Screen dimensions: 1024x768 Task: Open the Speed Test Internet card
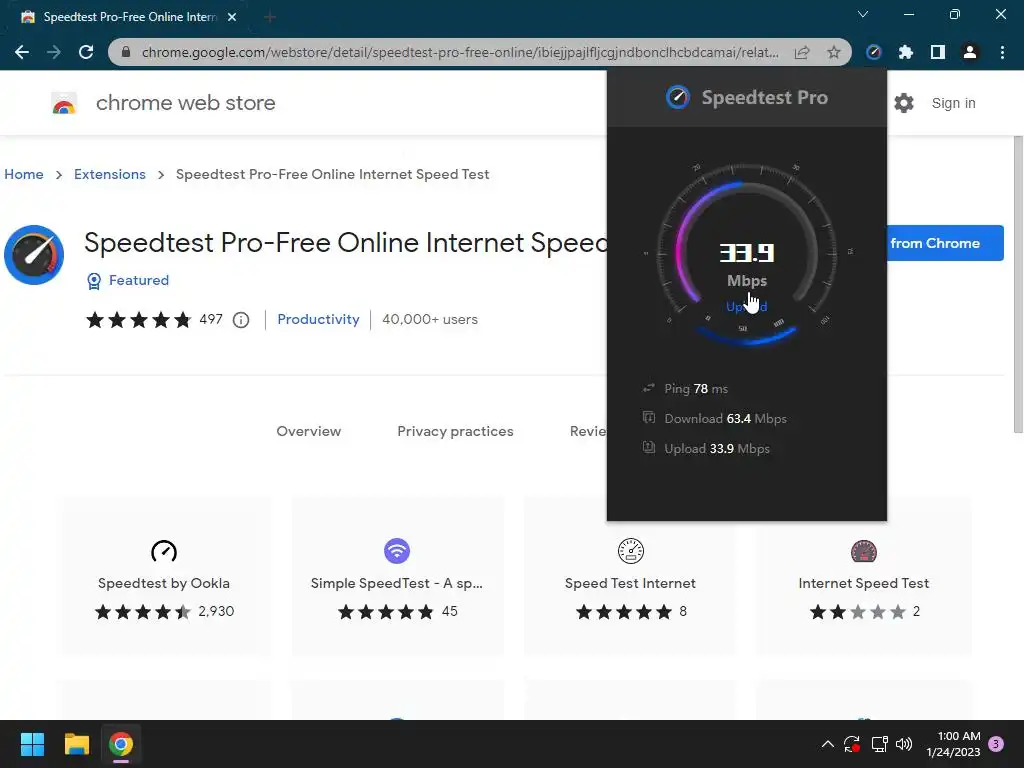[630, 576]
